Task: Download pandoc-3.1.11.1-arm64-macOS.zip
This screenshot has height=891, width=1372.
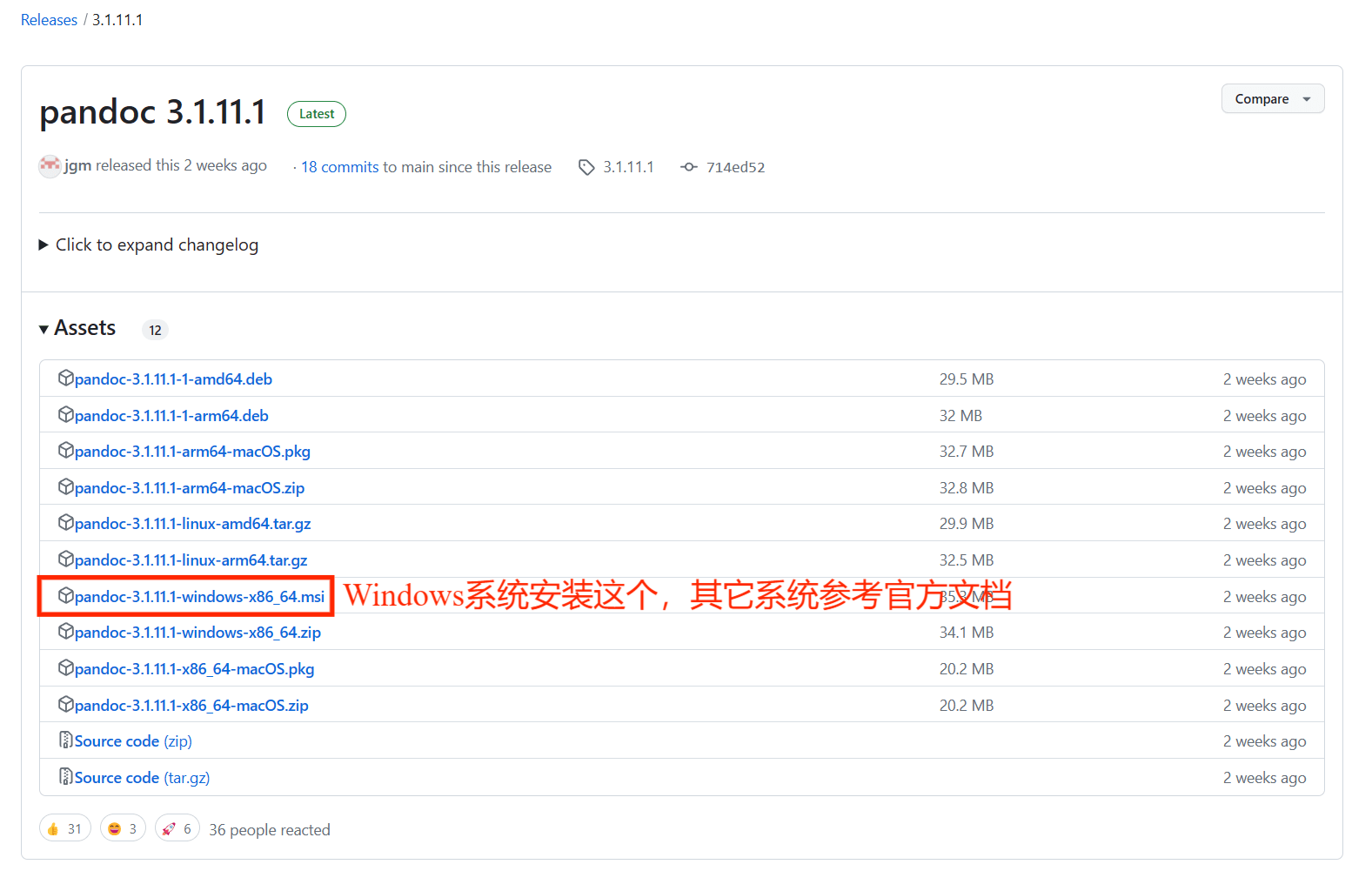Action: point(190,488)
